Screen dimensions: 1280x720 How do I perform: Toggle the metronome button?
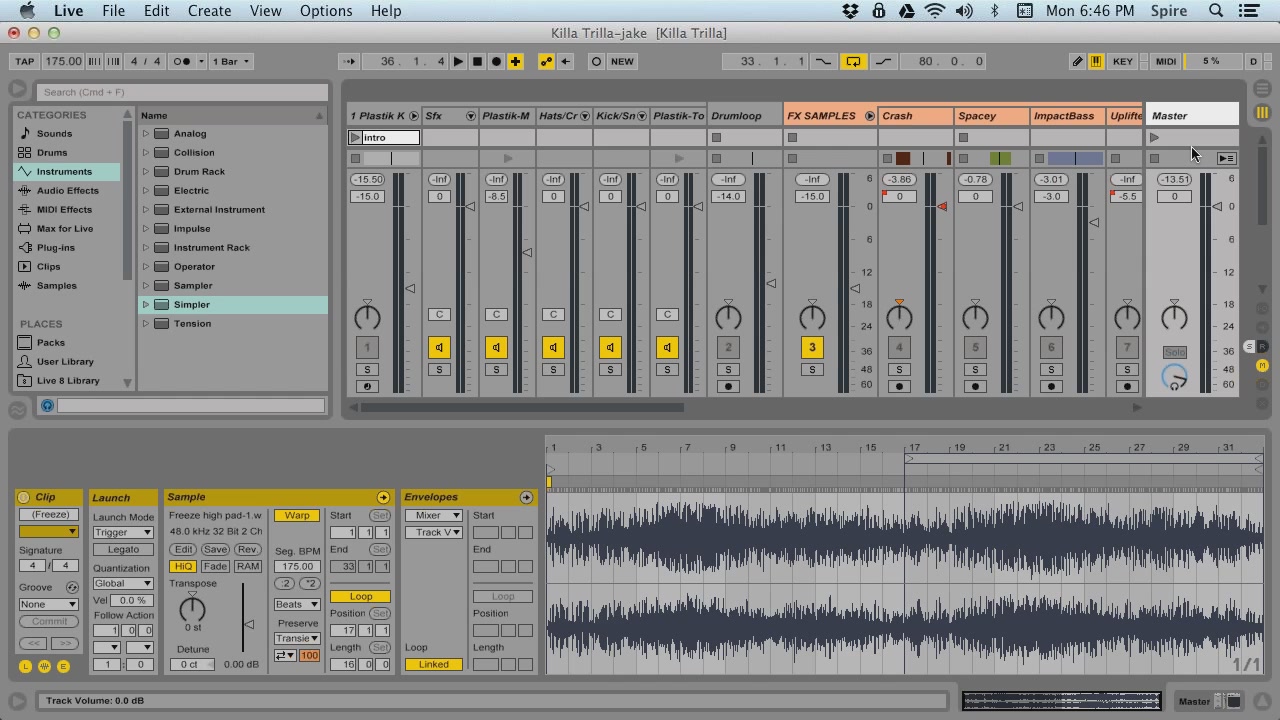tap(182, 61)
